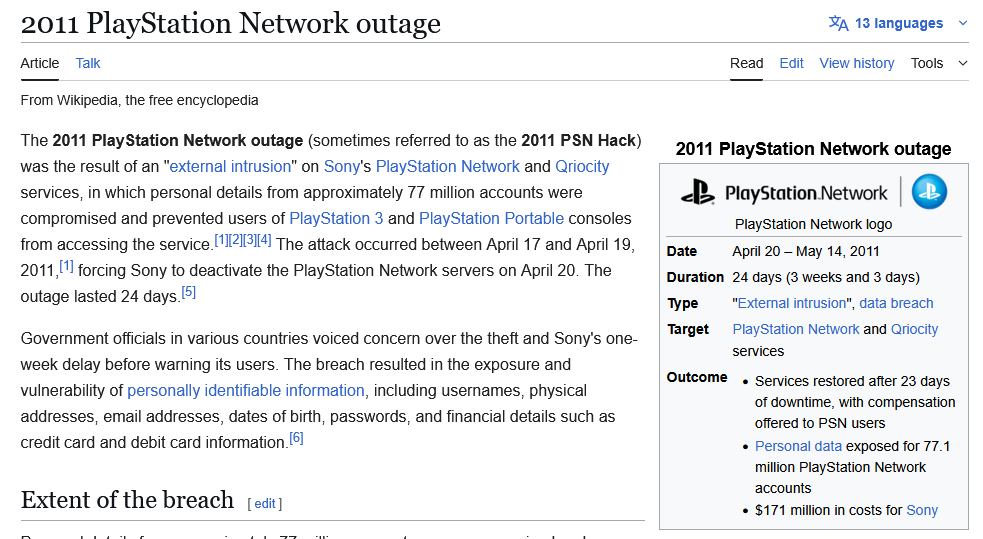Open citation reference [2]
This screenshot has width=983, height=539.
(x=236, y=239)
